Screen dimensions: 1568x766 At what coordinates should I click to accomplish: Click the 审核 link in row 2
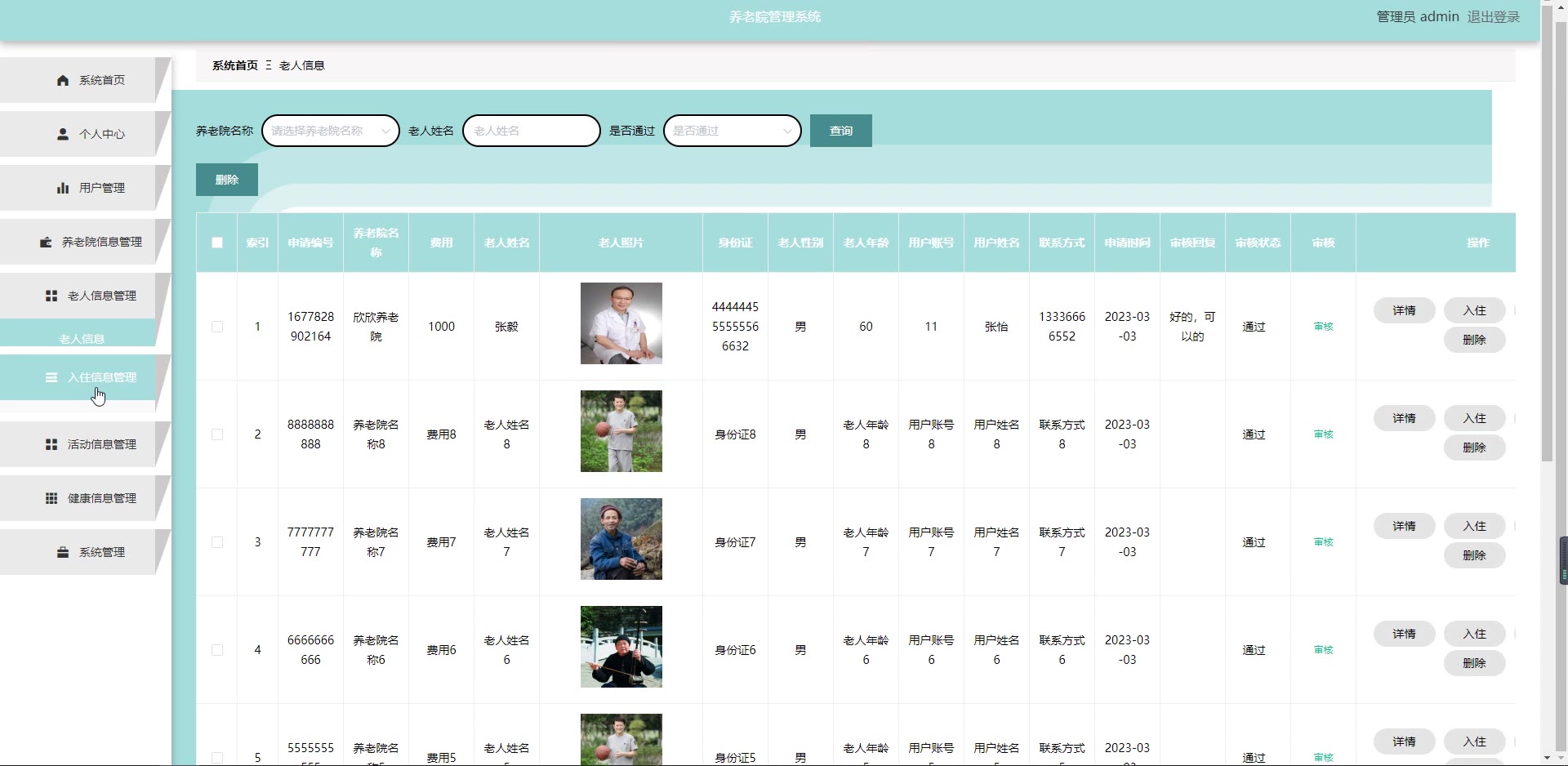point(1323,434)
